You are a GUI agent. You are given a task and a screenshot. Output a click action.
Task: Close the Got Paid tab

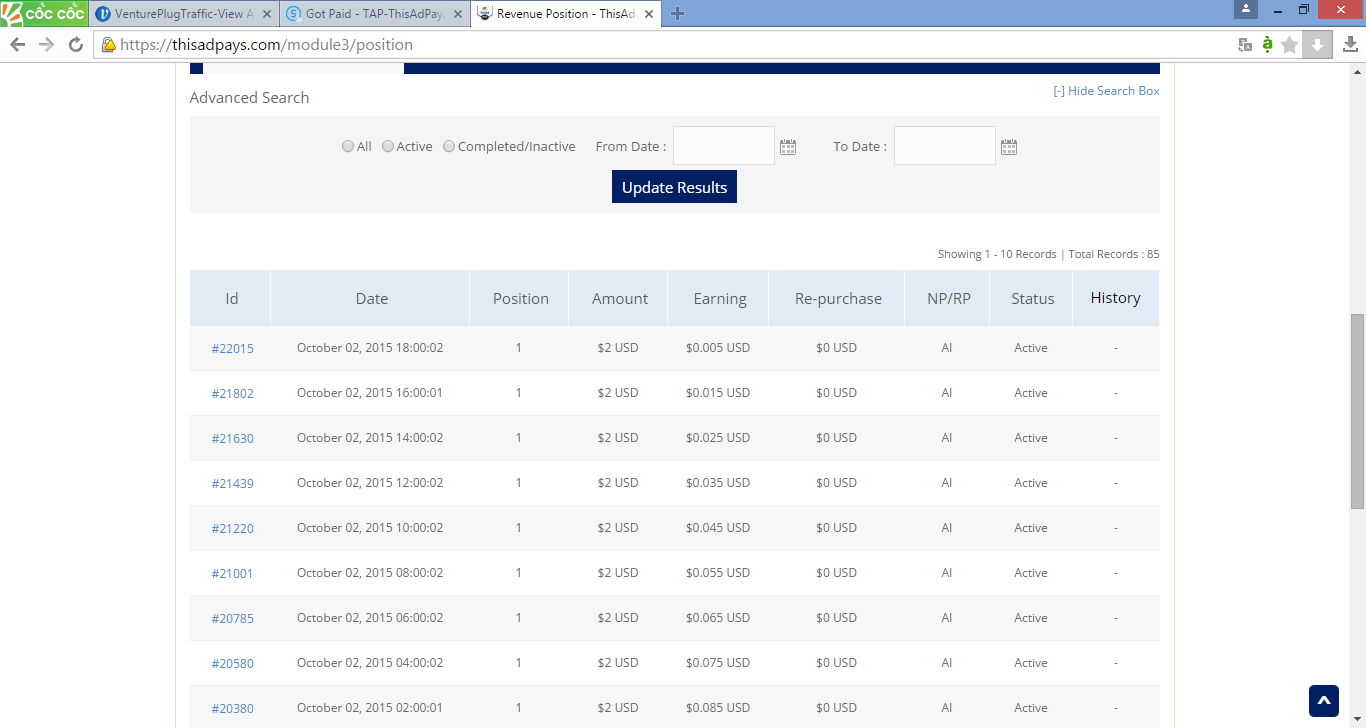(x=458, y=14)
